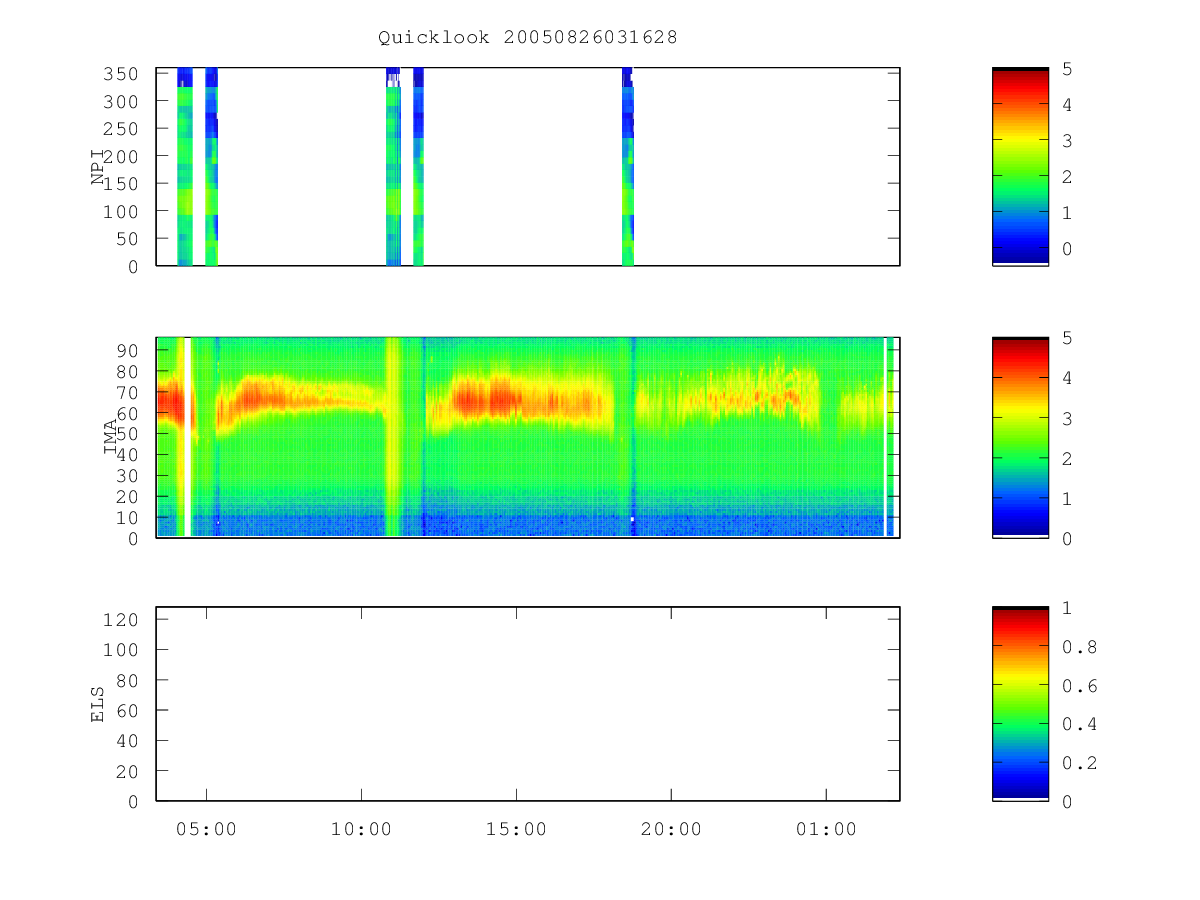Click the empty ELS plot area
This screenshot has width=1200, height=900.
pyautogui.click(x=528, y=704)
